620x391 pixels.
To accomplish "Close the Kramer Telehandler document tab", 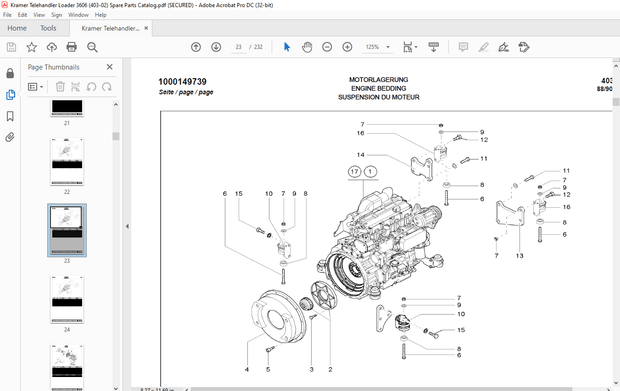I will [146, 28].
